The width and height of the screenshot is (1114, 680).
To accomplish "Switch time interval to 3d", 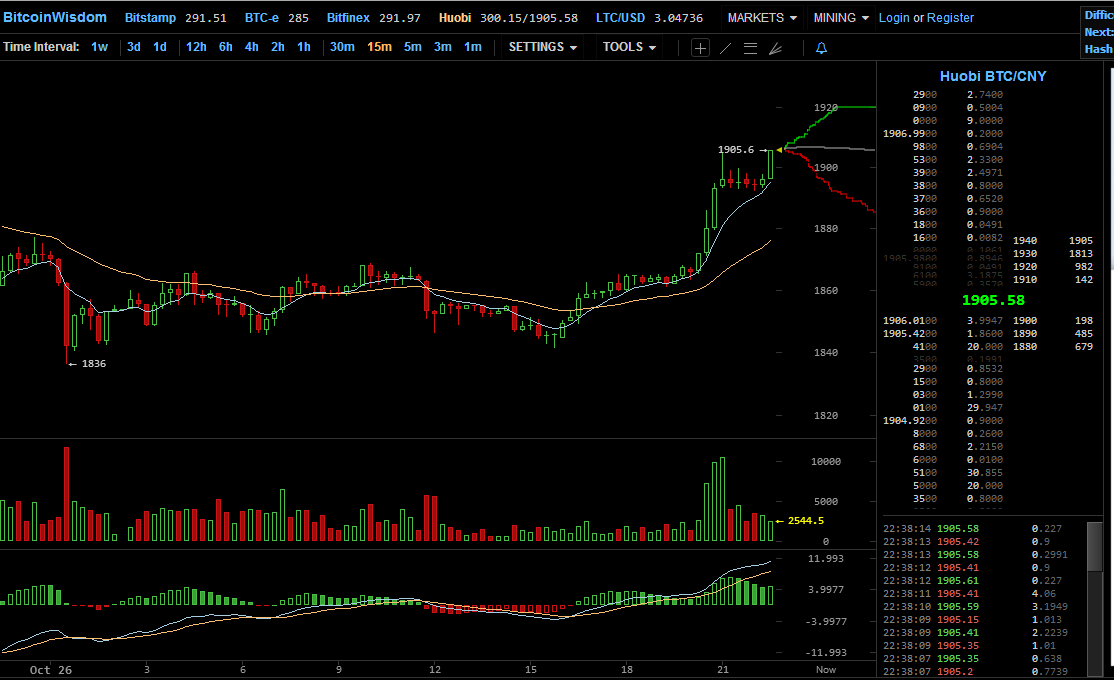I will (134, 47).
